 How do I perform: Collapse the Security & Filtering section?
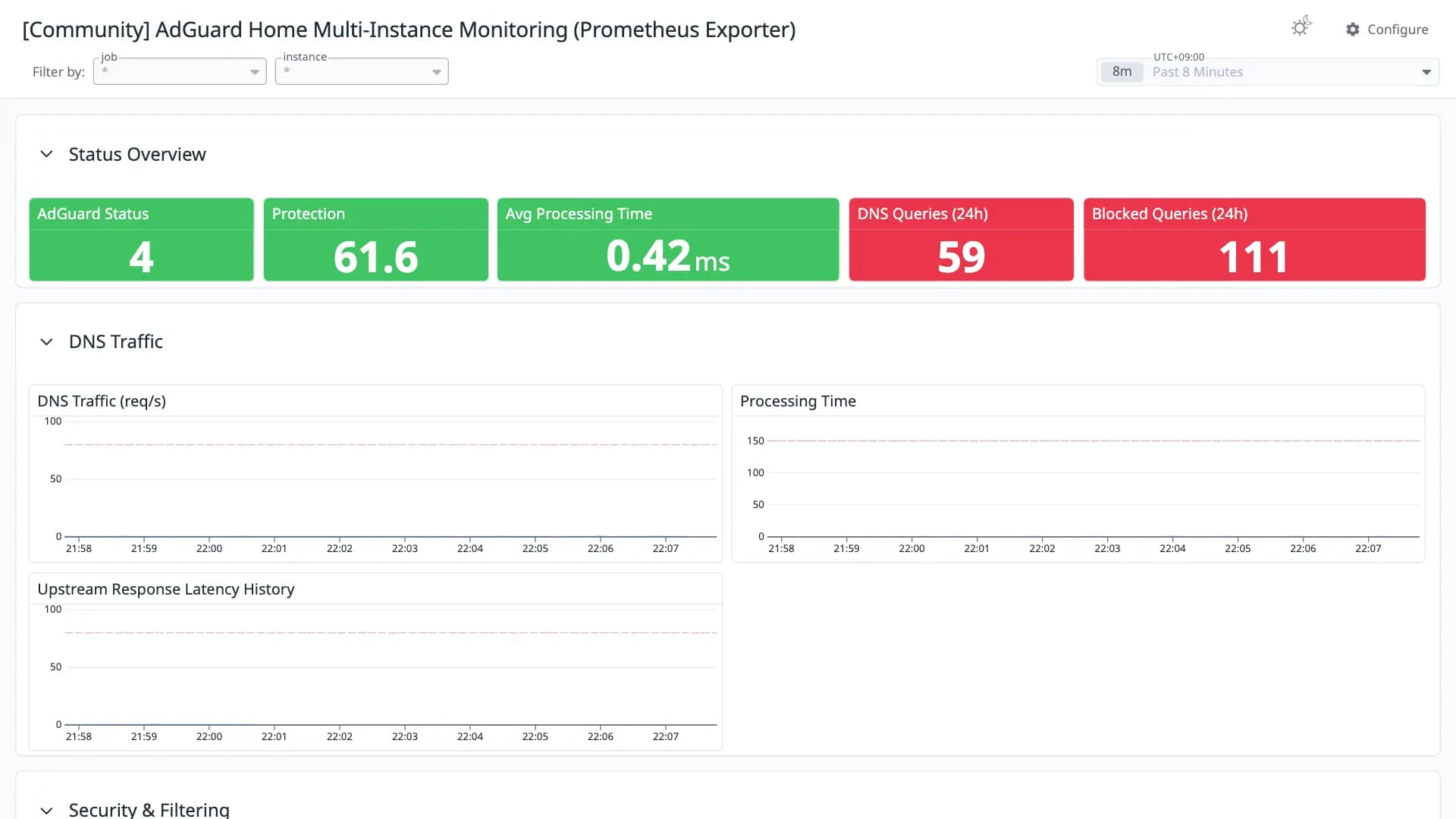pyautogui.click(x=46, y=810)
